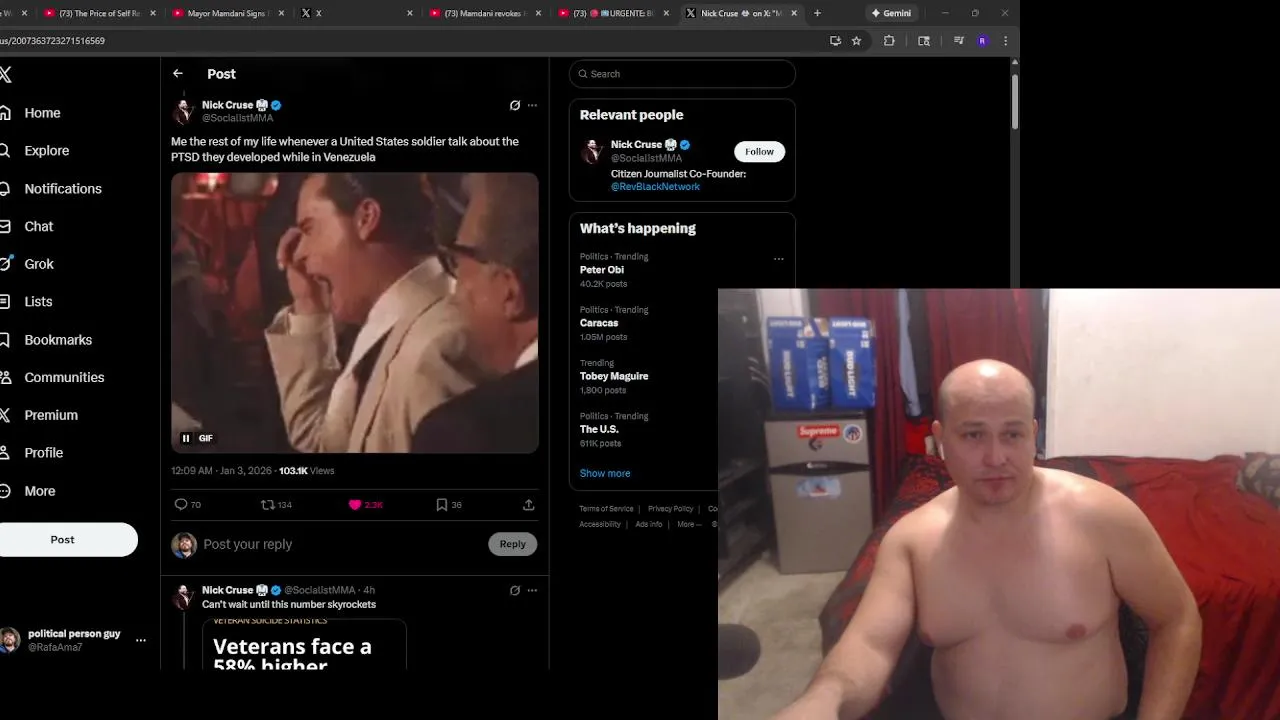The image size is (1280, 720).
Task: Open The U.S. trending topic
Action: coord(599,429)
